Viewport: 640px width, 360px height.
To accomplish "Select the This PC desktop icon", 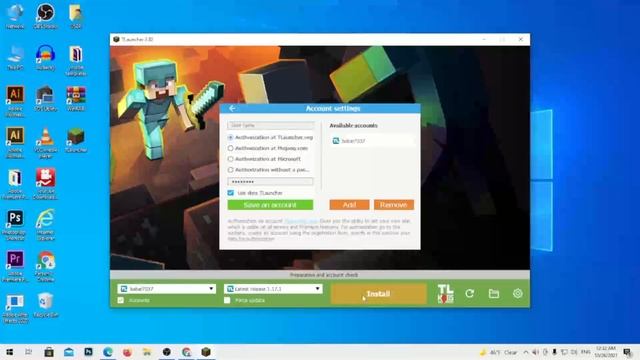I will point(15,58).
